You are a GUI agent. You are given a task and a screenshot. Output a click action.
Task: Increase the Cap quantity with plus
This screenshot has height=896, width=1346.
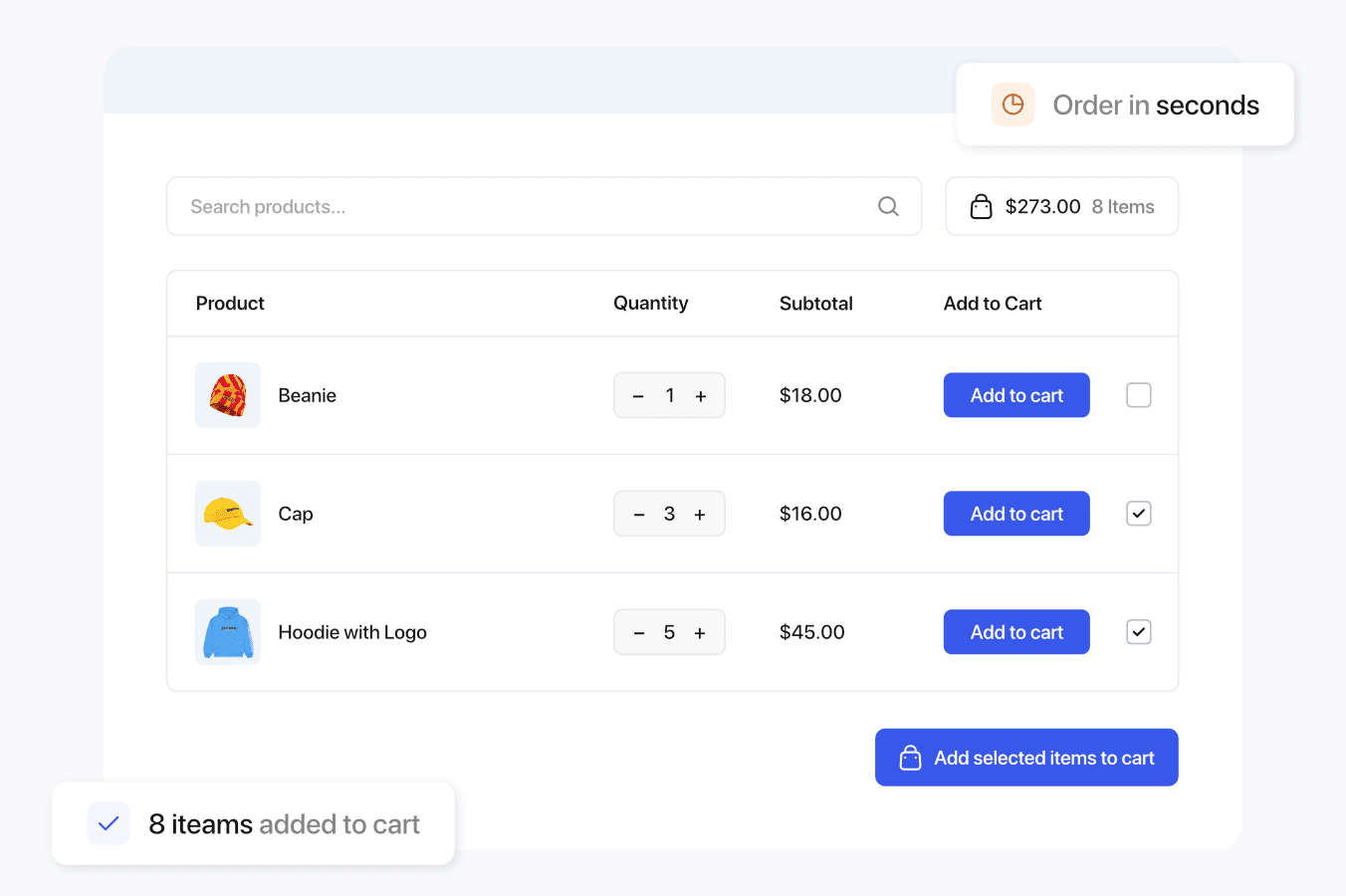700,515
